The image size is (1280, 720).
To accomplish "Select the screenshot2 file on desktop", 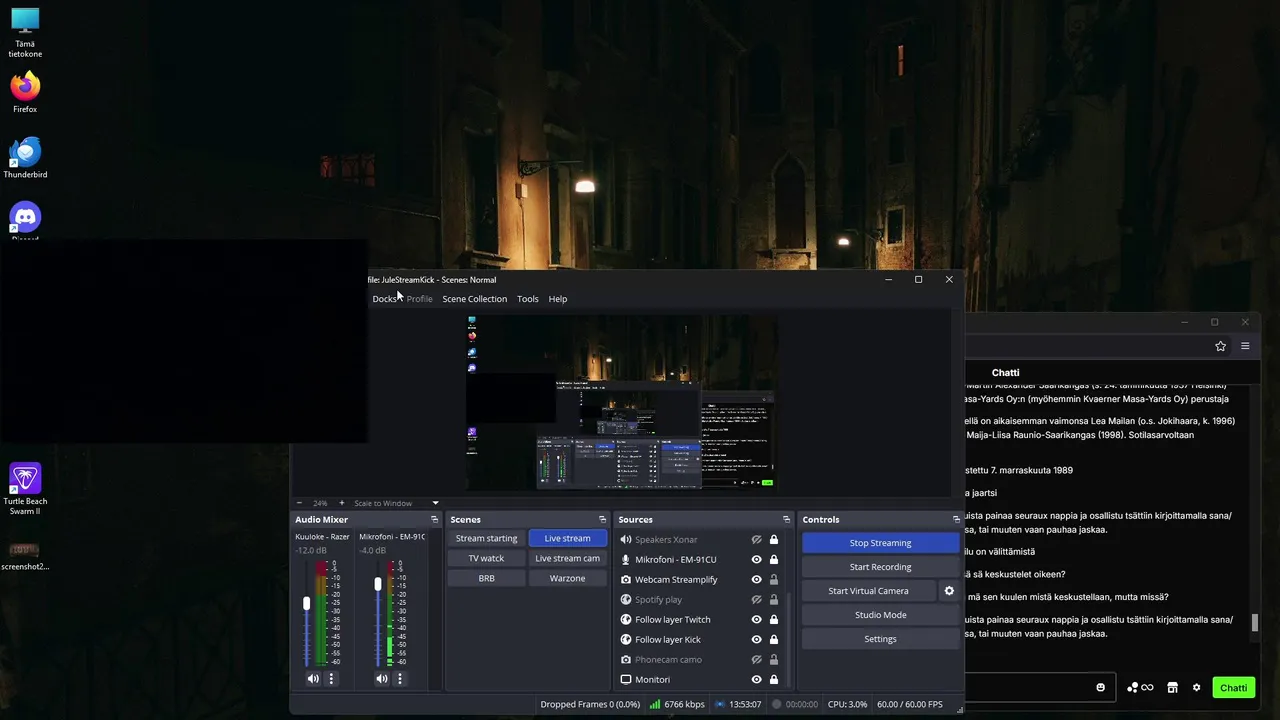I will pyautogui.click(x=25, y=556).
